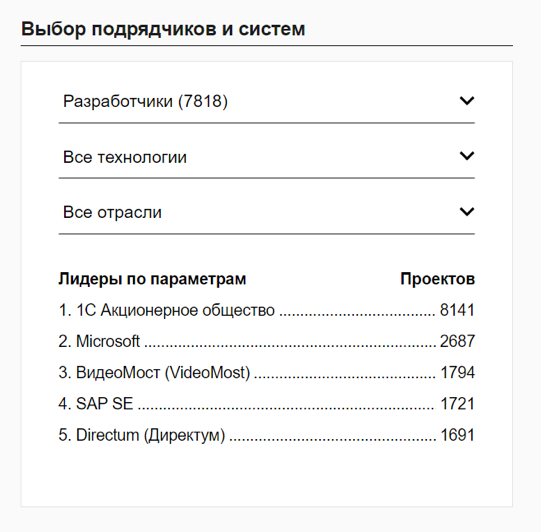Click the Выбор подрядчиков и систем heading
Image resolution: width=541 pixels, height=532 pixels.
[x=163, y=29]
